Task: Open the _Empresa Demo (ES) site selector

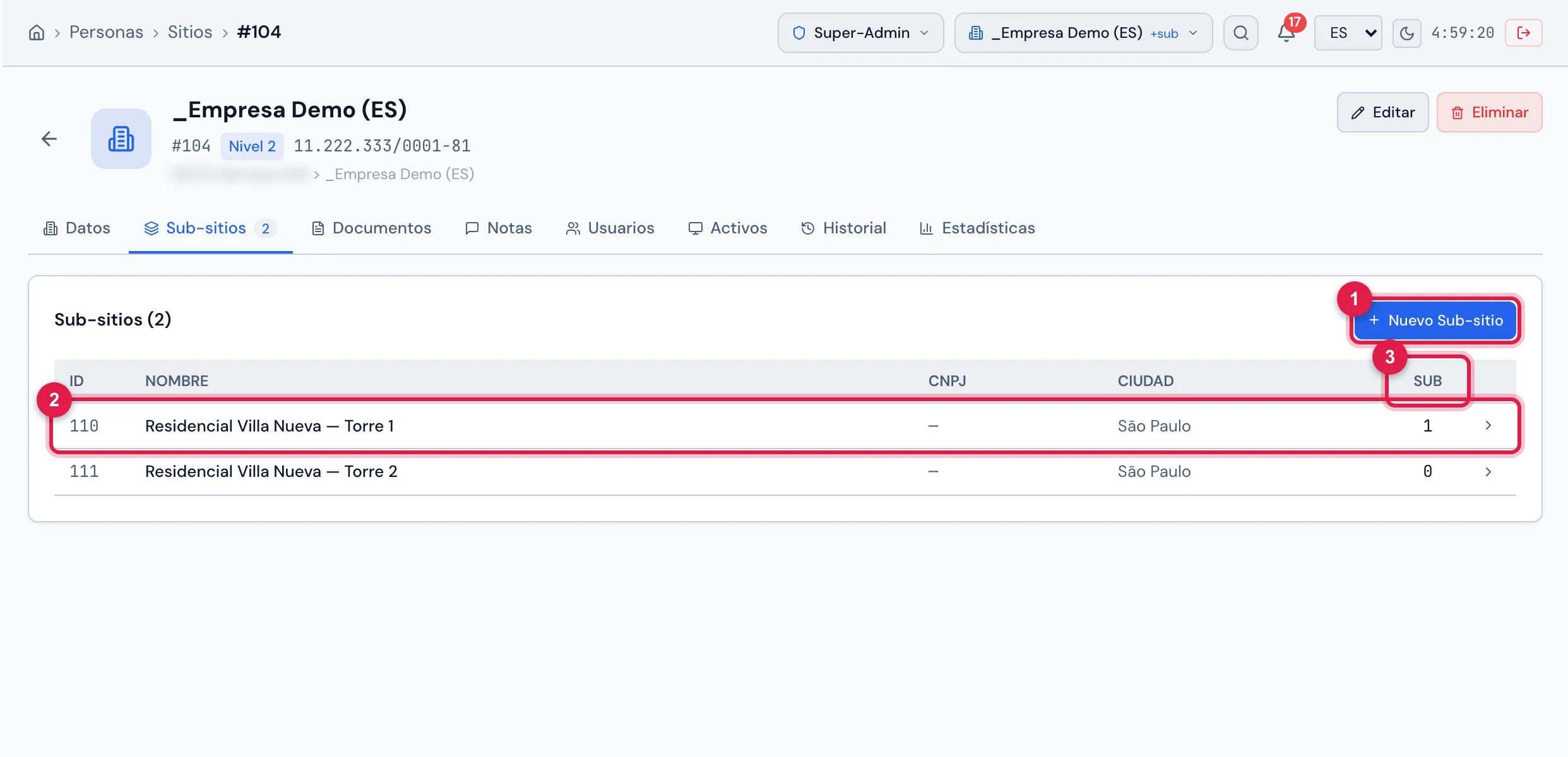Action: (1083, 33)
